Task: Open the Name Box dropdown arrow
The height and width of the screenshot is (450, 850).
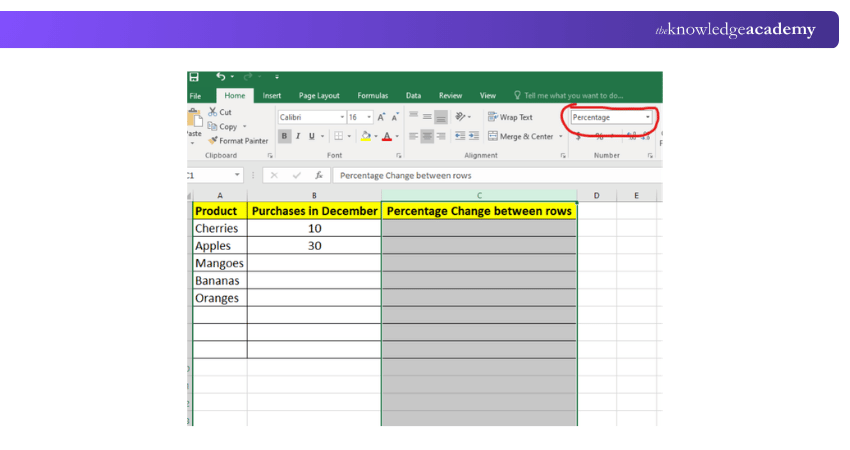Action: click(x=237, y=175)
